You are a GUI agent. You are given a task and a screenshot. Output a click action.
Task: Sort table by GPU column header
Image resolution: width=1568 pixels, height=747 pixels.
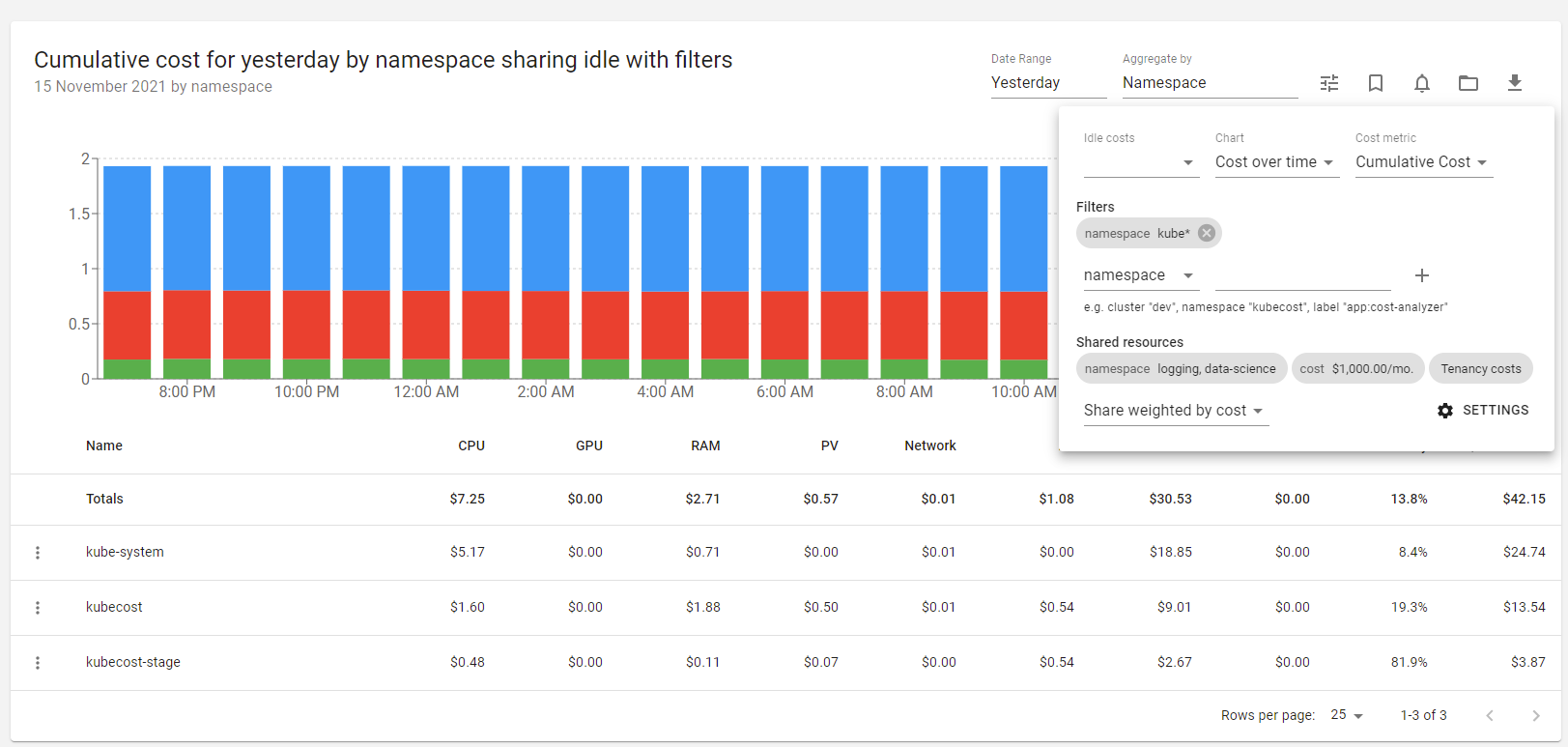pyautogui.click(x=589, y=445)
